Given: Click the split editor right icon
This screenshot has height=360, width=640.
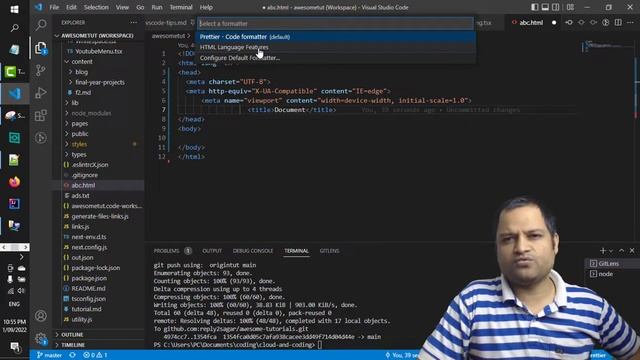Looking at the screenshot, I should tap(618, 22).
